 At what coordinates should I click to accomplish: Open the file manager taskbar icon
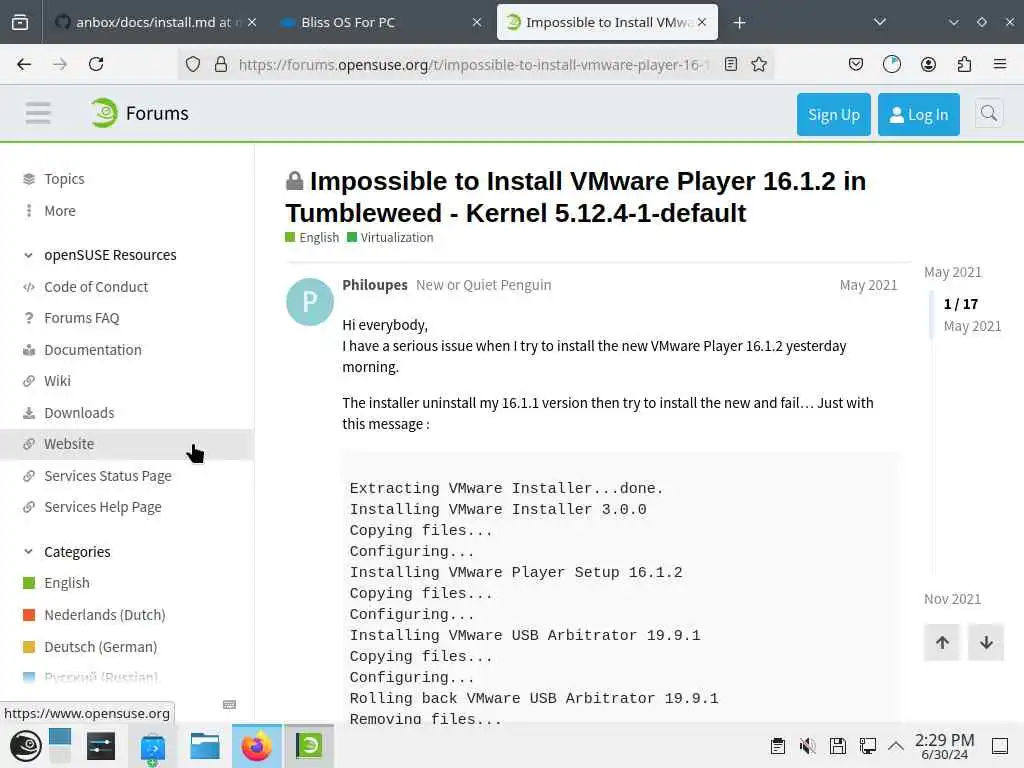click(204, 746)
